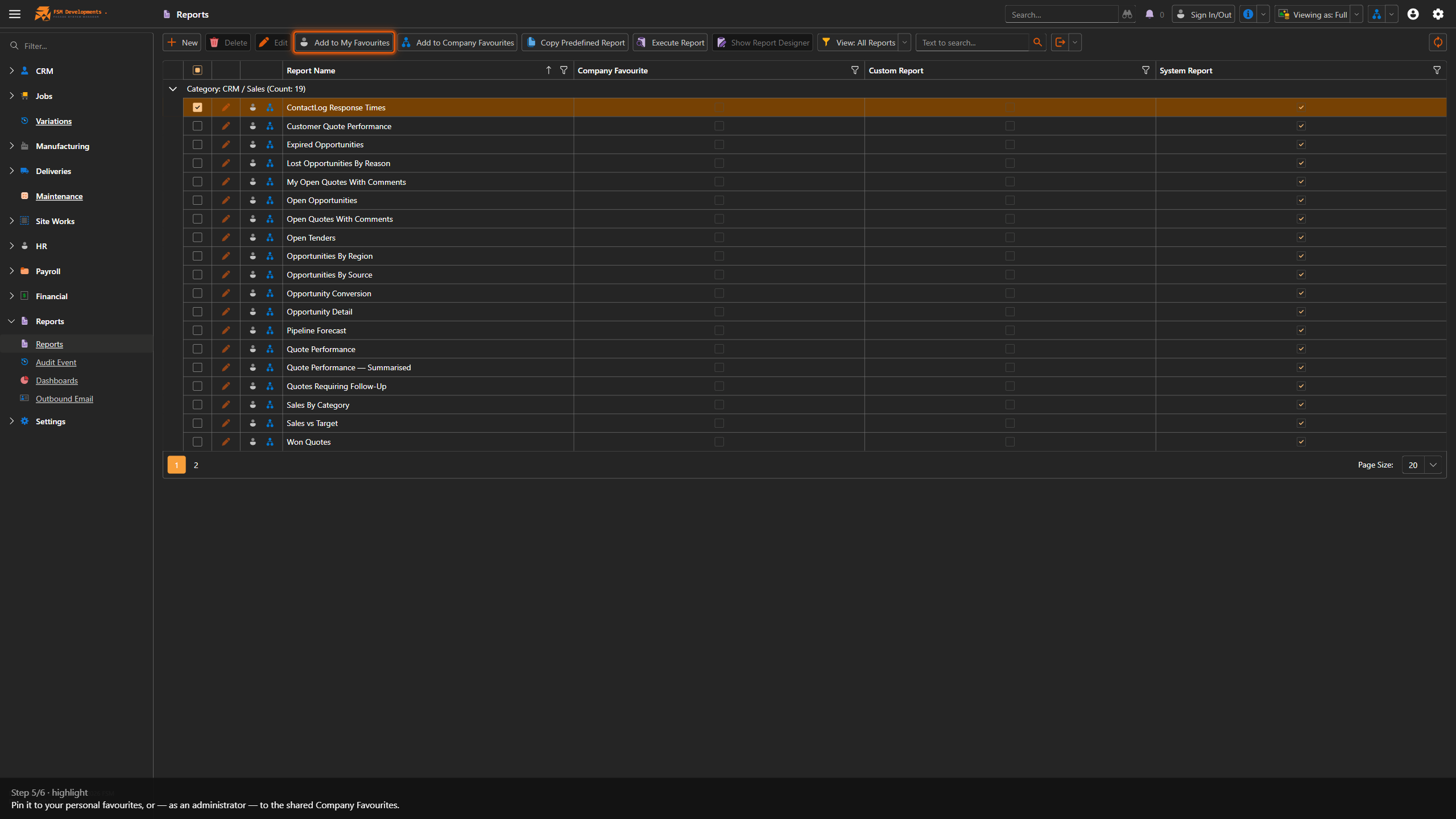Collapse the Reports sidebar section
1456x819 pixels.
coord(11,321)
